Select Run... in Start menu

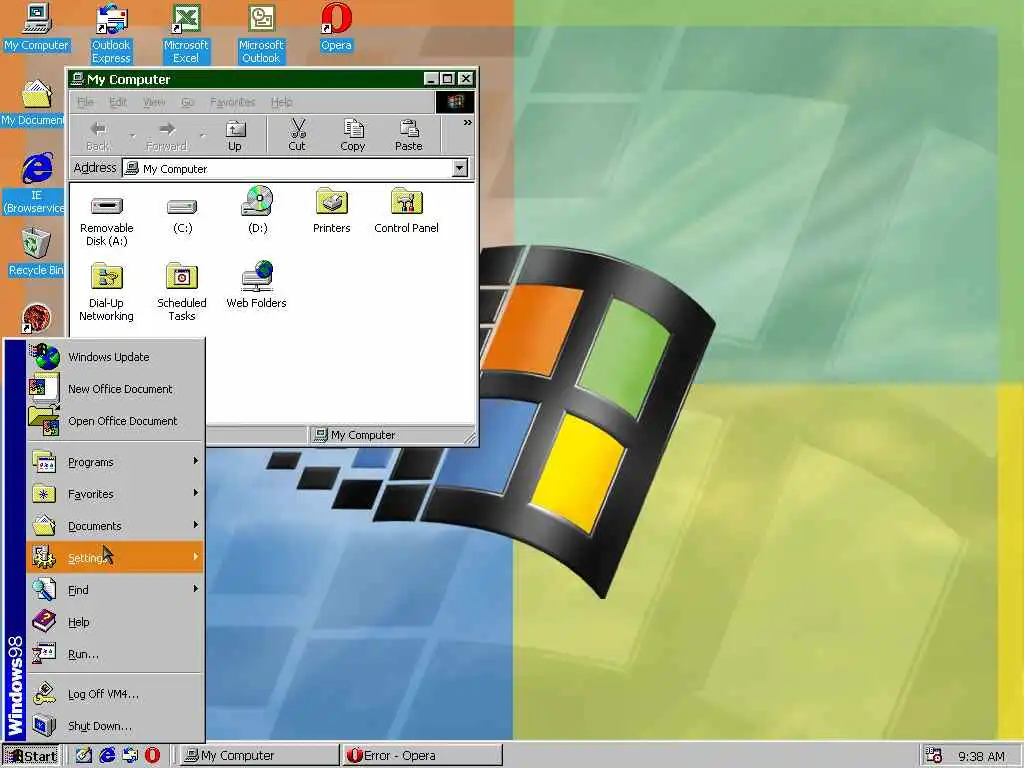coord(116,654)
